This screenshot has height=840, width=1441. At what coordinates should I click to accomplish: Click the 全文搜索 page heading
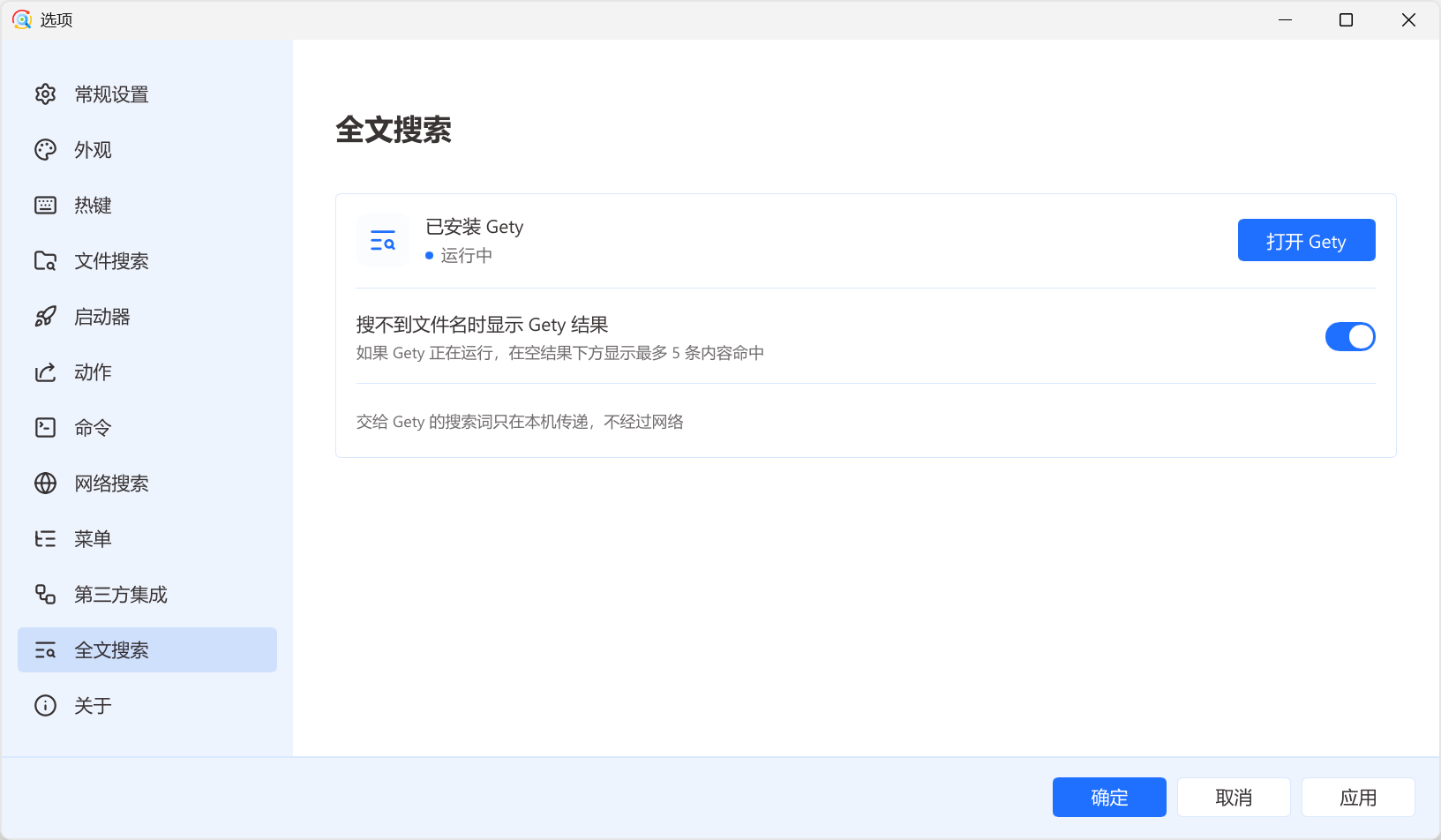point(394,131)
